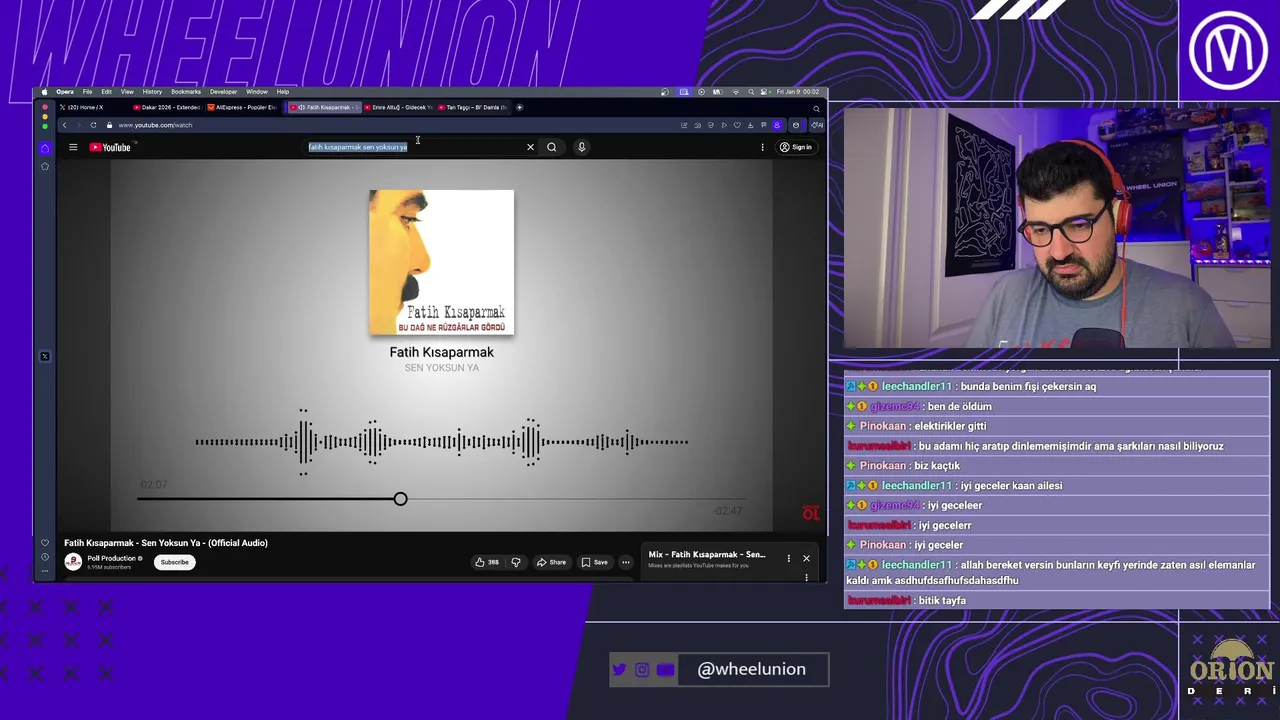Image resolution: width=1280 pixels, height=720 pixels.
Task: Click the Share button
Action: pyautogui.click(x=551, y=562)
